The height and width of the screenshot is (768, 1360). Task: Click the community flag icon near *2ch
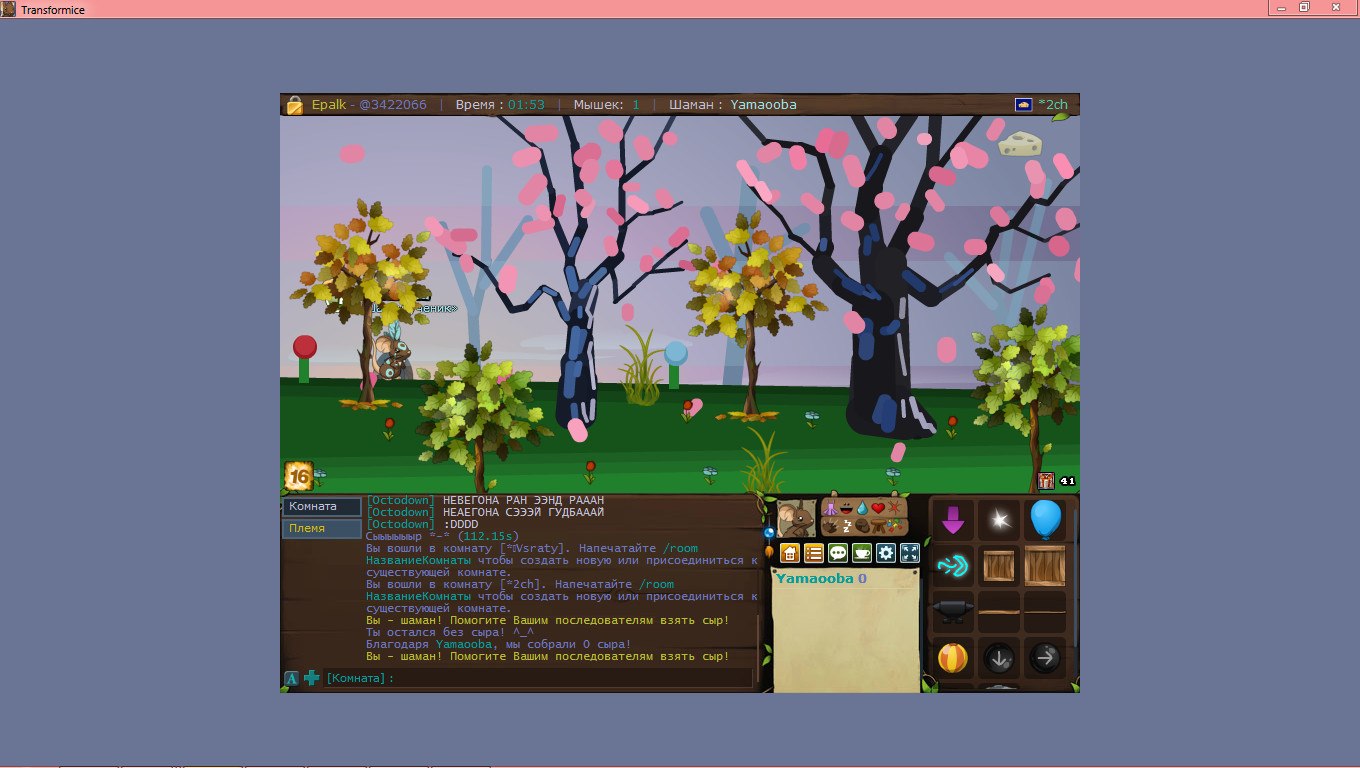(x=1024, y=104)
